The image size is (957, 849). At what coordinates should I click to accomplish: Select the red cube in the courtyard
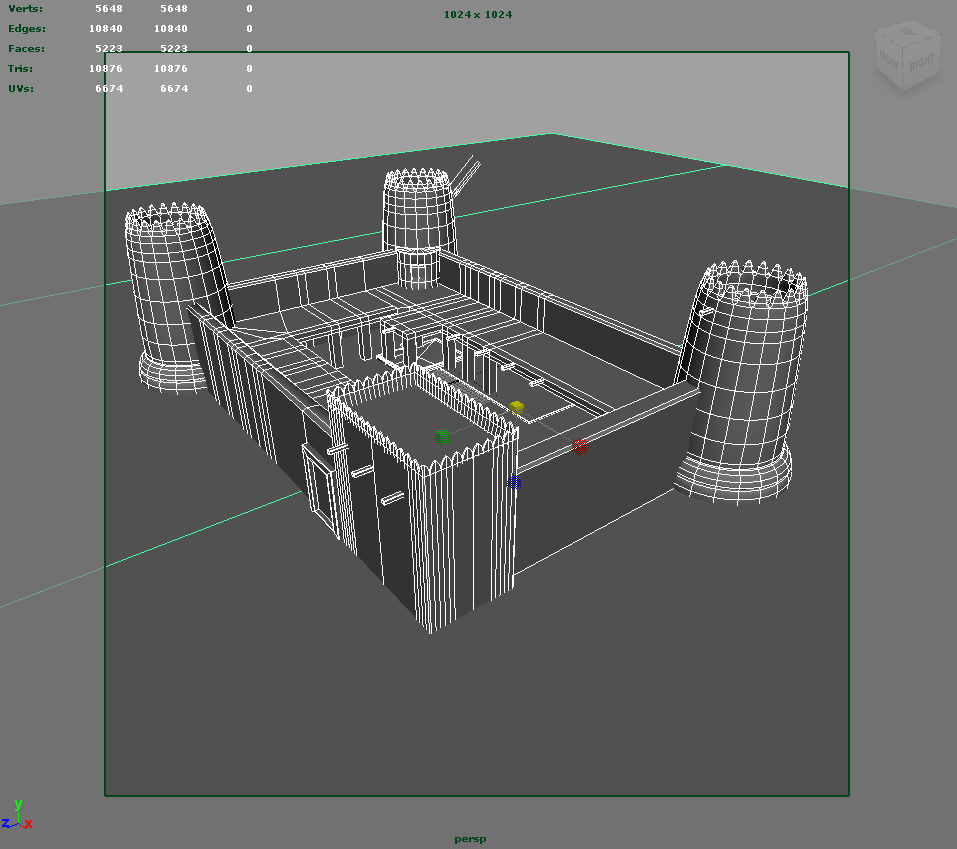point(580,447)
